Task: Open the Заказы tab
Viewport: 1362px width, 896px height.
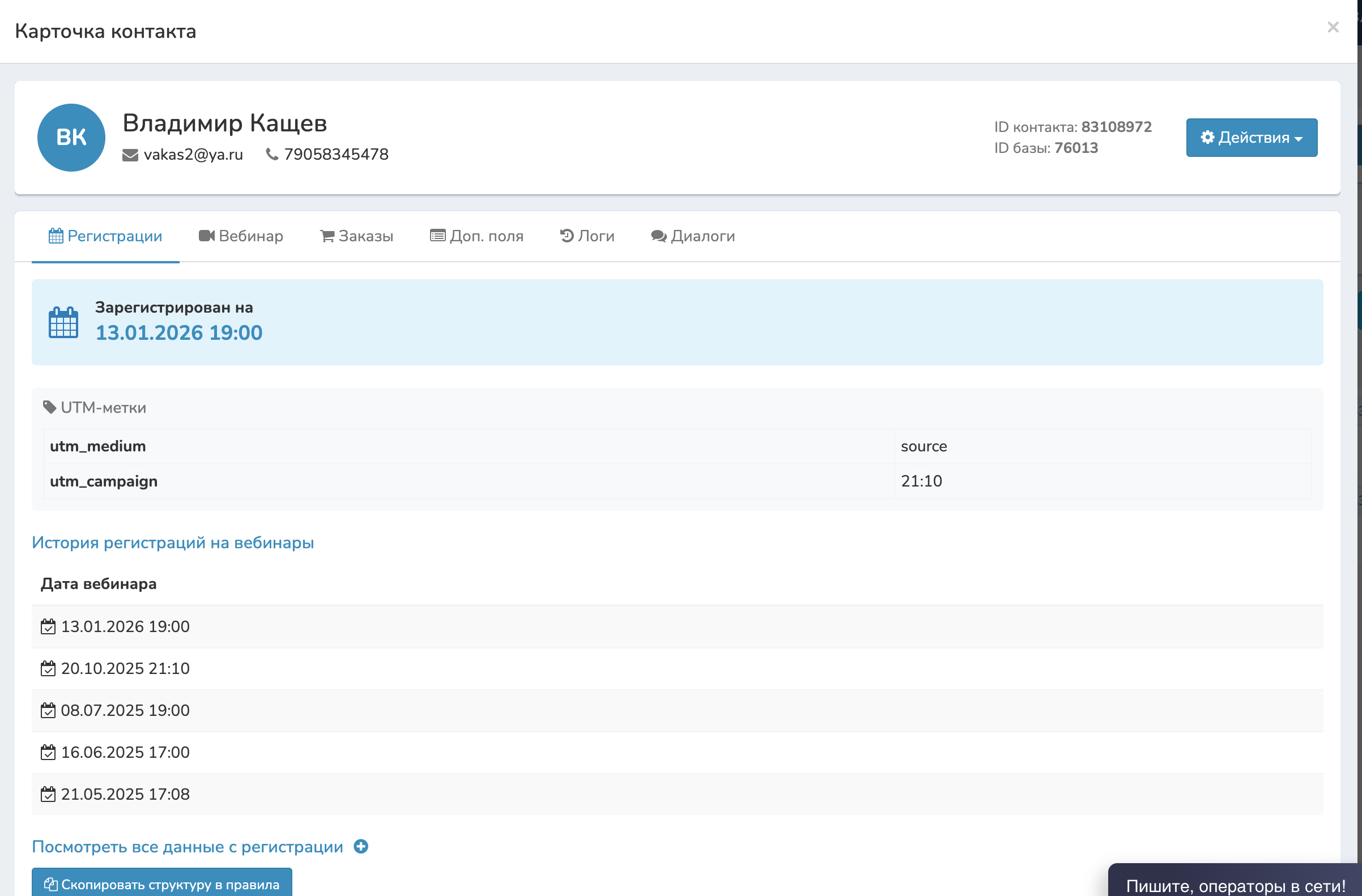Action: click(x=356, y=236)
